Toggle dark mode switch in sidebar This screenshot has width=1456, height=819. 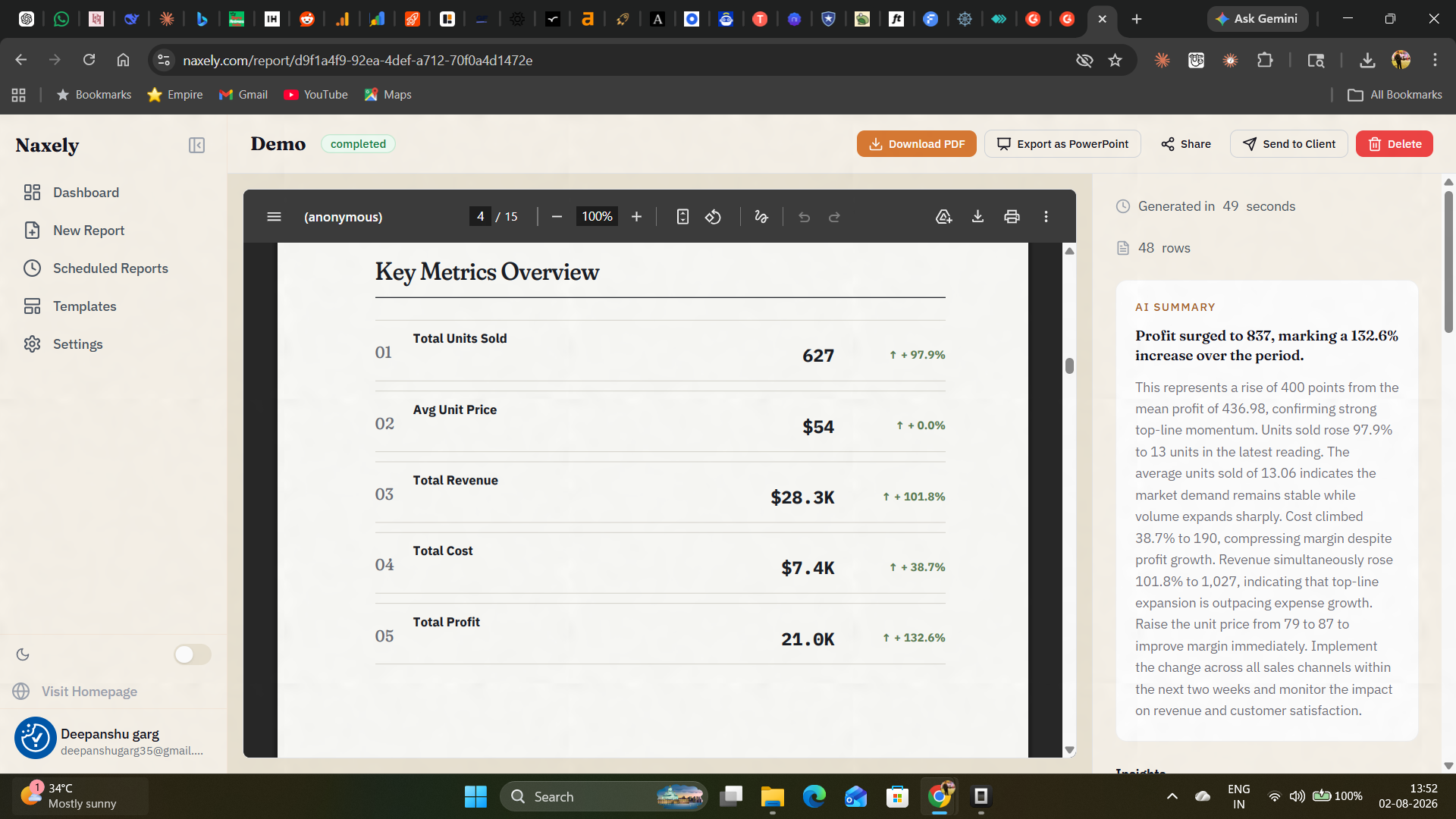[x=193, y=654]
